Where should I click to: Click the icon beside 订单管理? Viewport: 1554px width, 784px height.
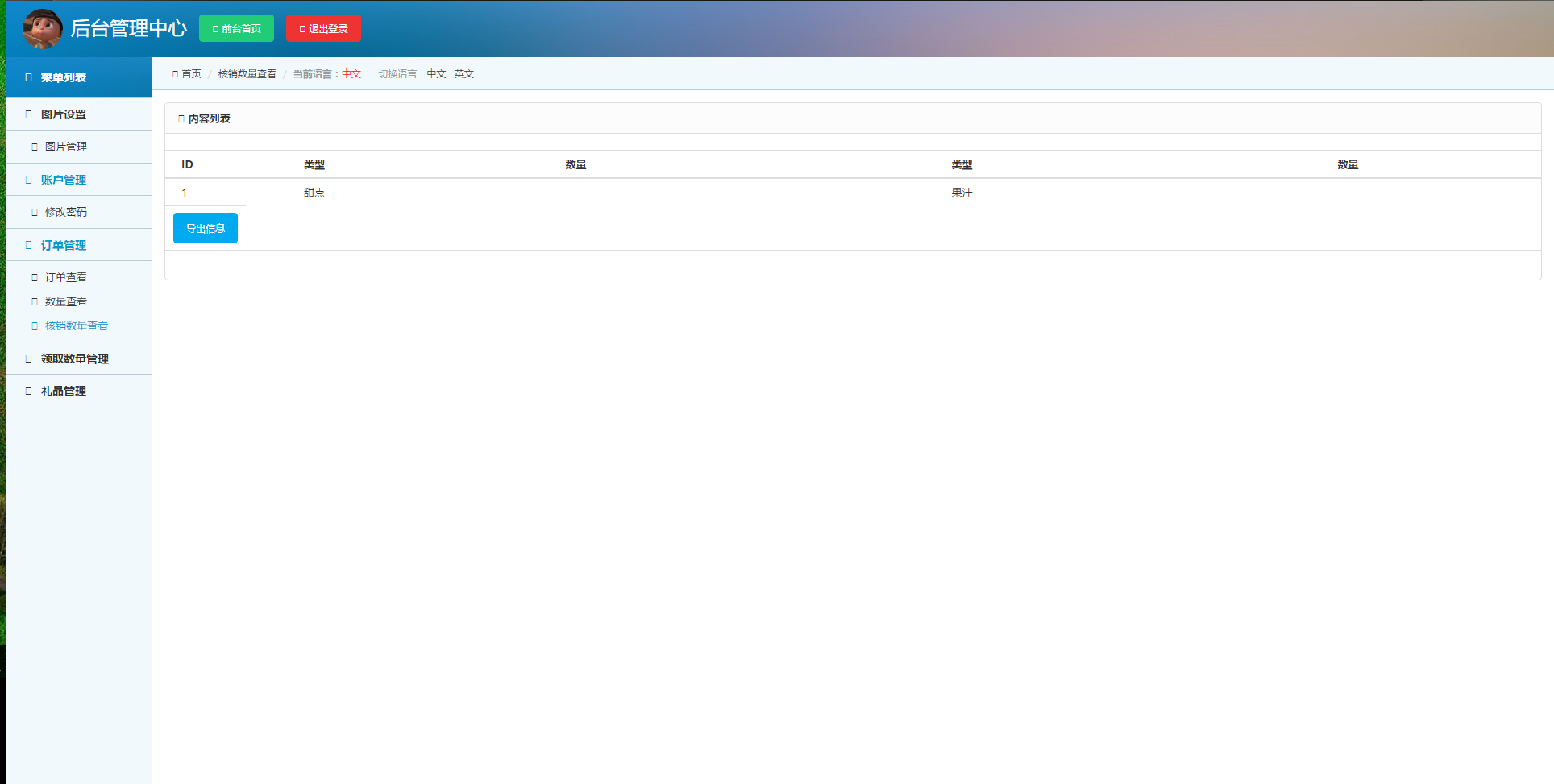[x=29, y=245]
